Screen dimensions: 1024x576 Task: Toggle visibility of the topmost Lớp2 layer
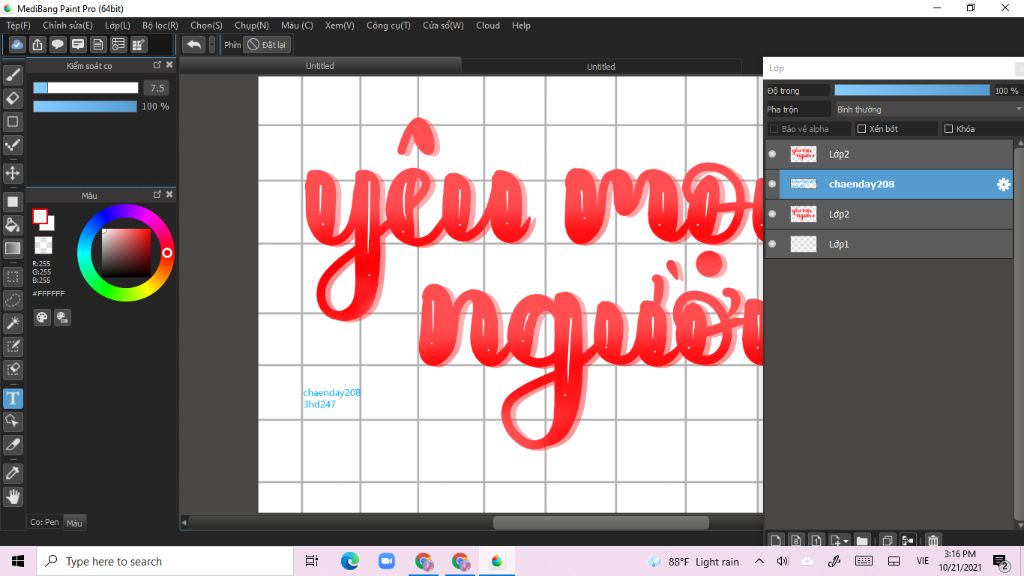tap(772, 154)
